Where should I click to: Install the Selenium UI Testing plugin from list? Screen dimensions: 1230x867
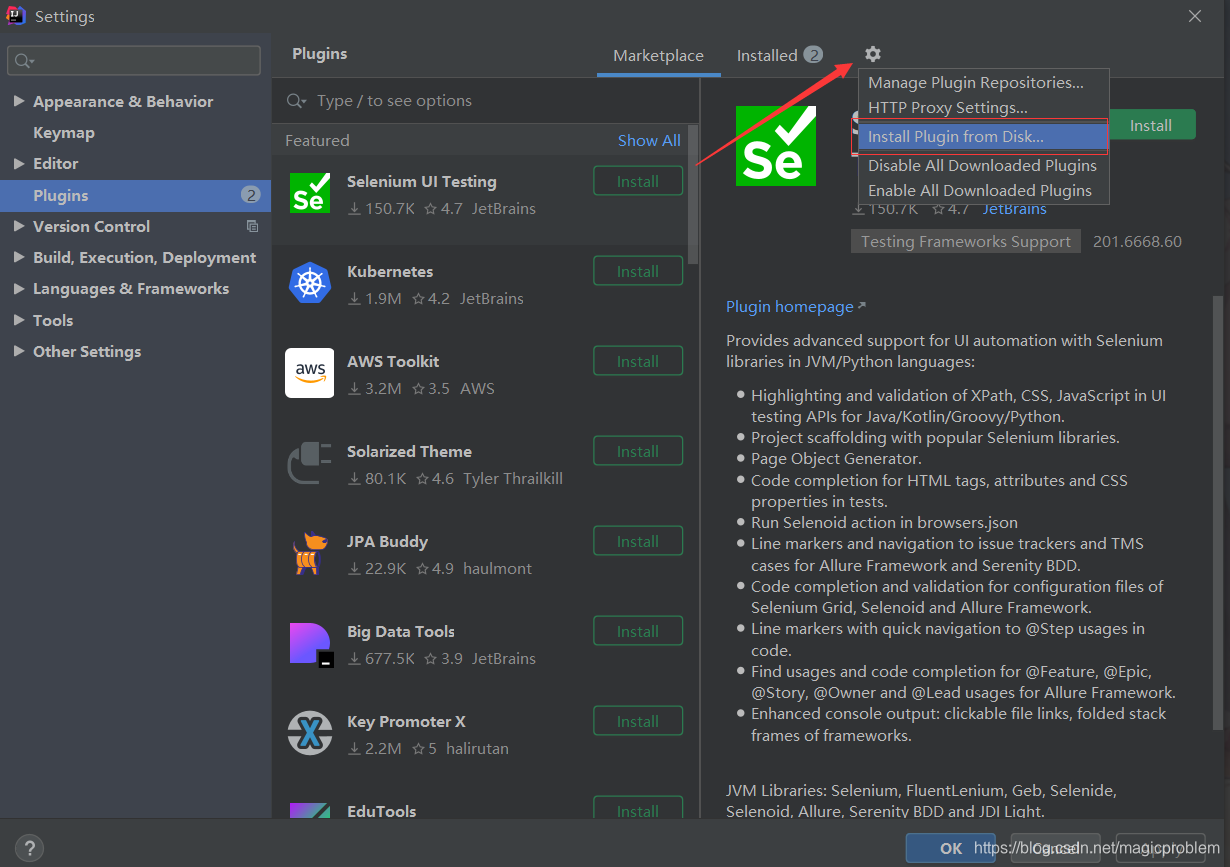pyautogui.click(x=638, y=181)
